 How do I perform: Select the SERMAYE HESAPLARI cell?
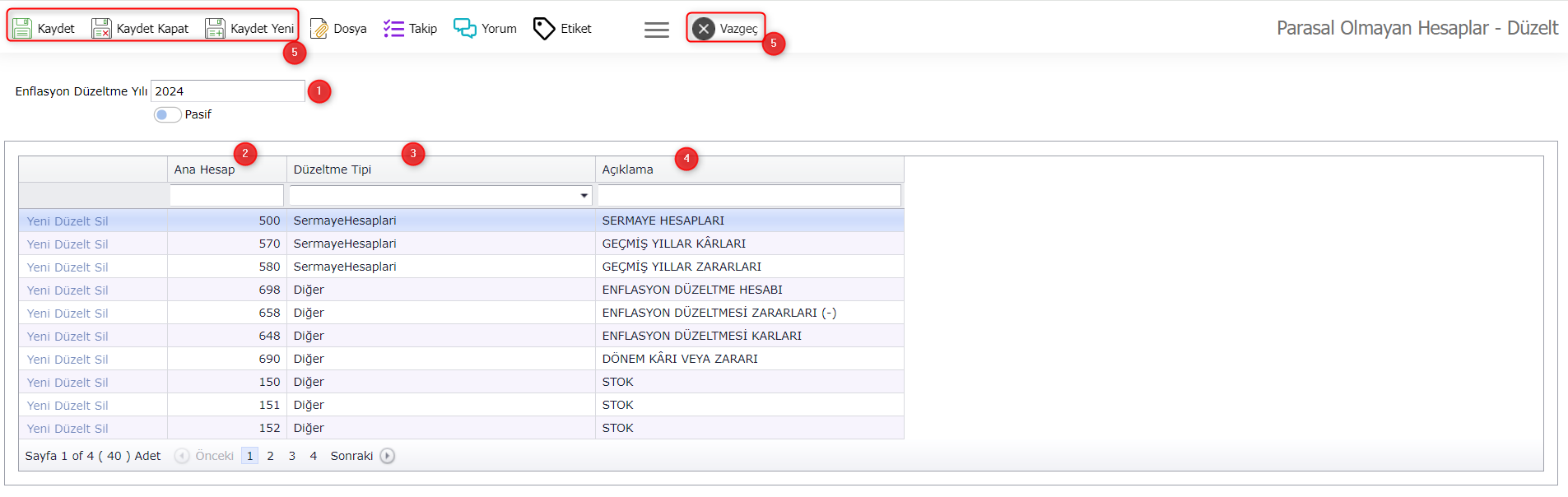coord(750,221)
